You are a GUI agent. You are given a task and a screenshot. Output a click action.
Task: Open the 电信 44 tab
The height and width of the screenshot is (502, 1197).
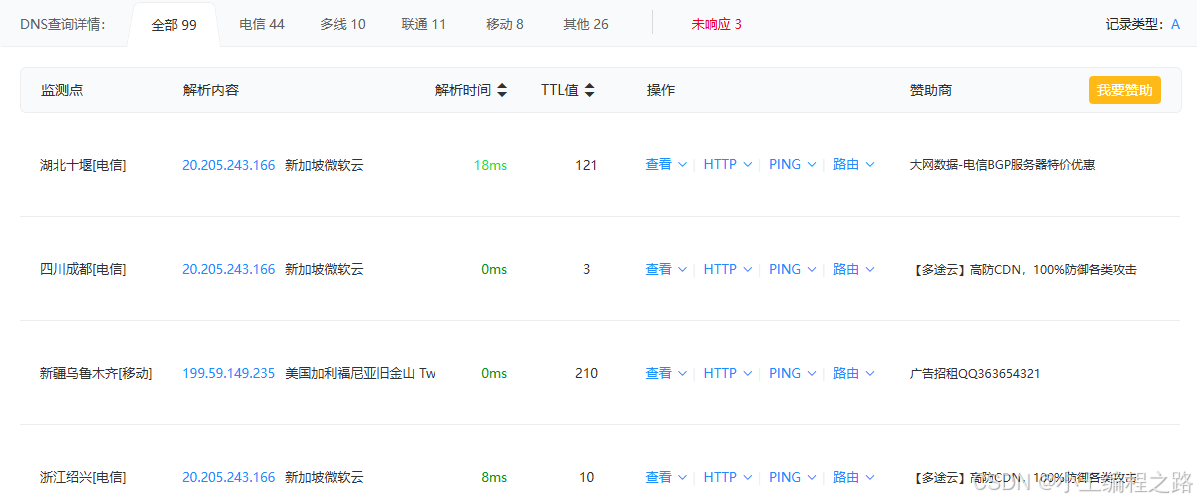pyautogui.click(x=262, y=24)
